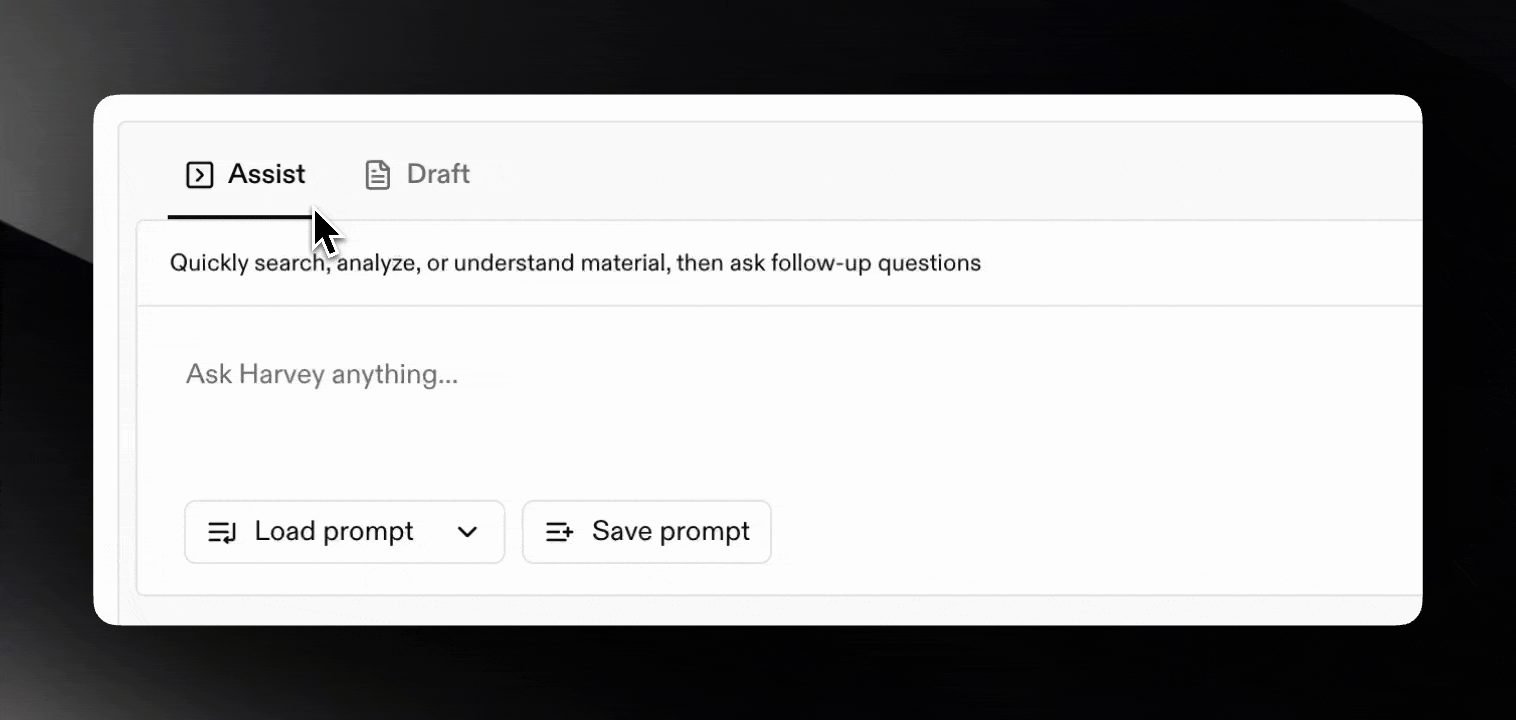Click the Assist terminal-arrow icon

200,175
